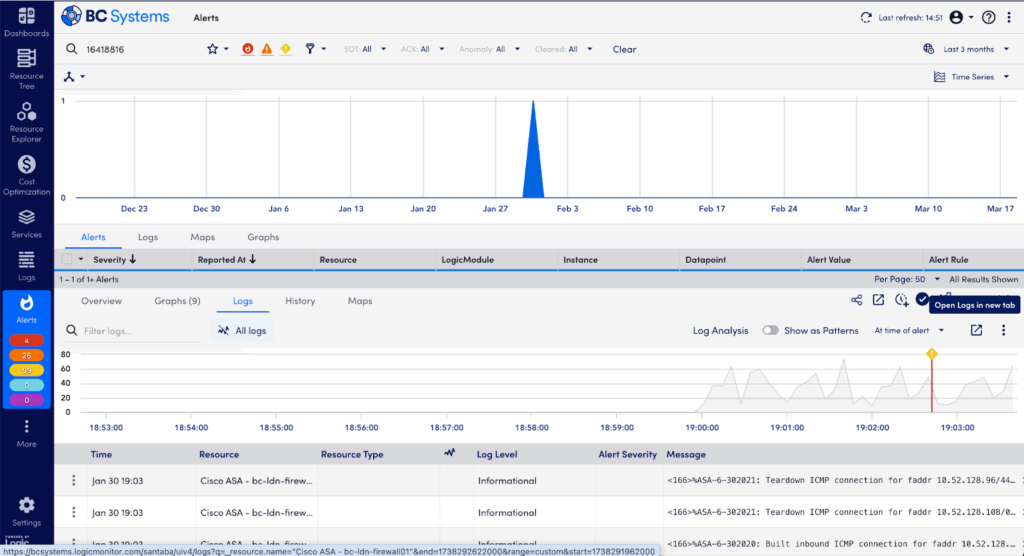Click the share icon in alert details

coord(856,300)
